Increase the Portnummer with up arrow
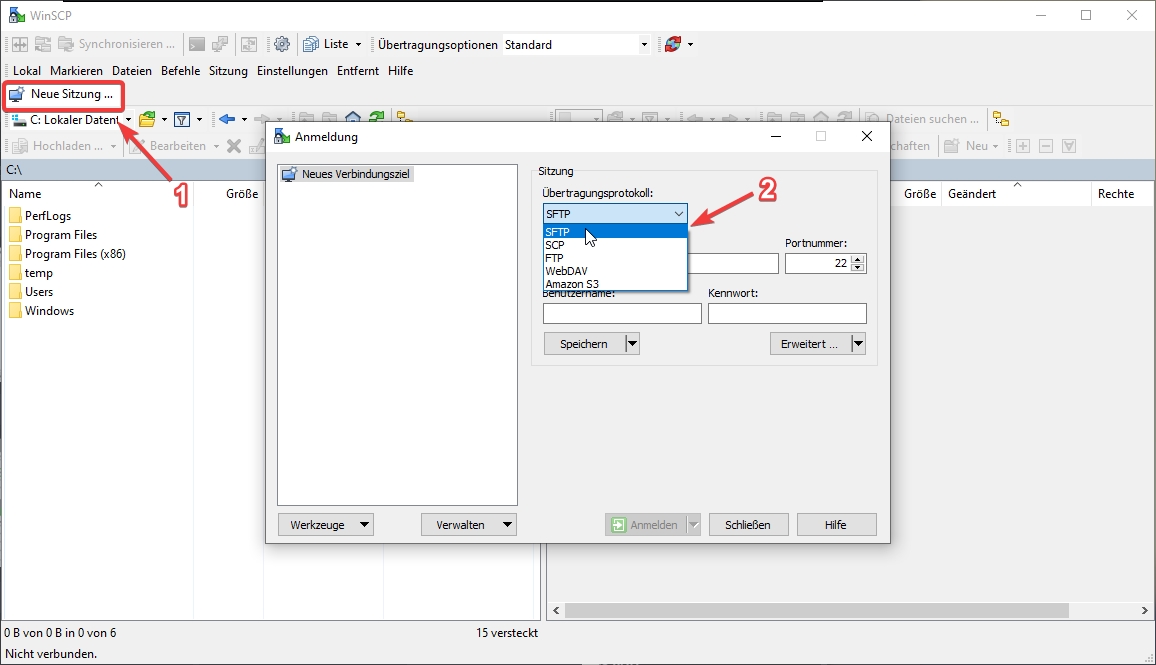Viewport: 1156px width, 665px height. click(x=859, y=259)
